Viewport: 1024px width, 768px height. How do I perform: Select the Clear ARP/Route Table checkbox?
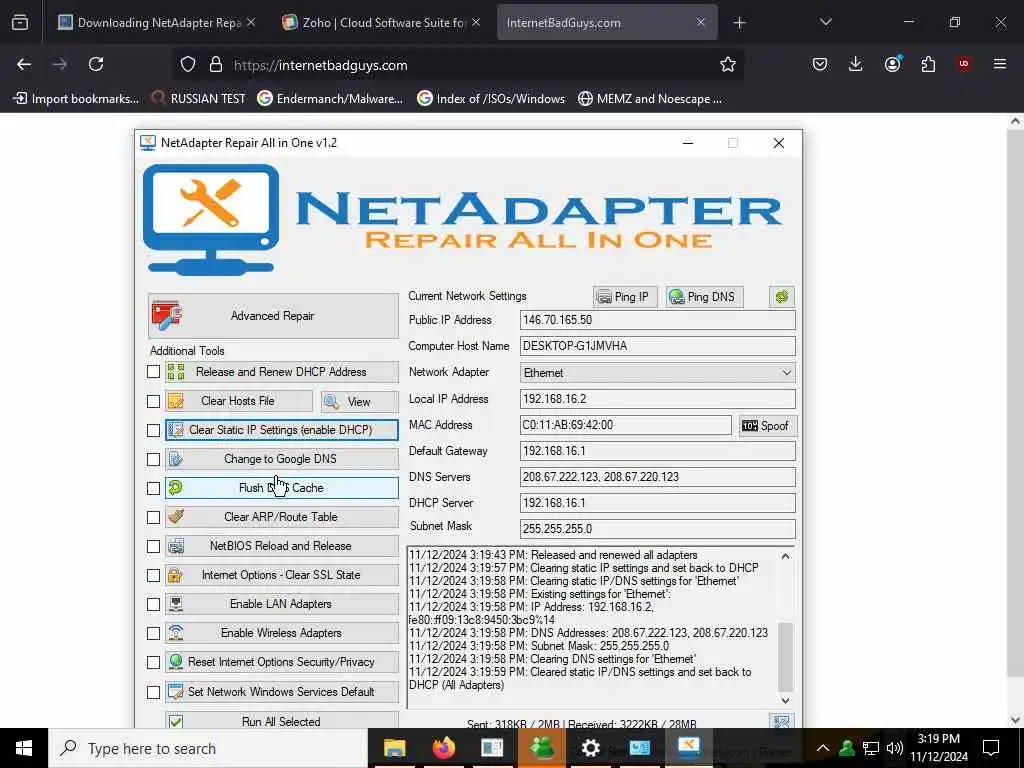click(153, 517)
